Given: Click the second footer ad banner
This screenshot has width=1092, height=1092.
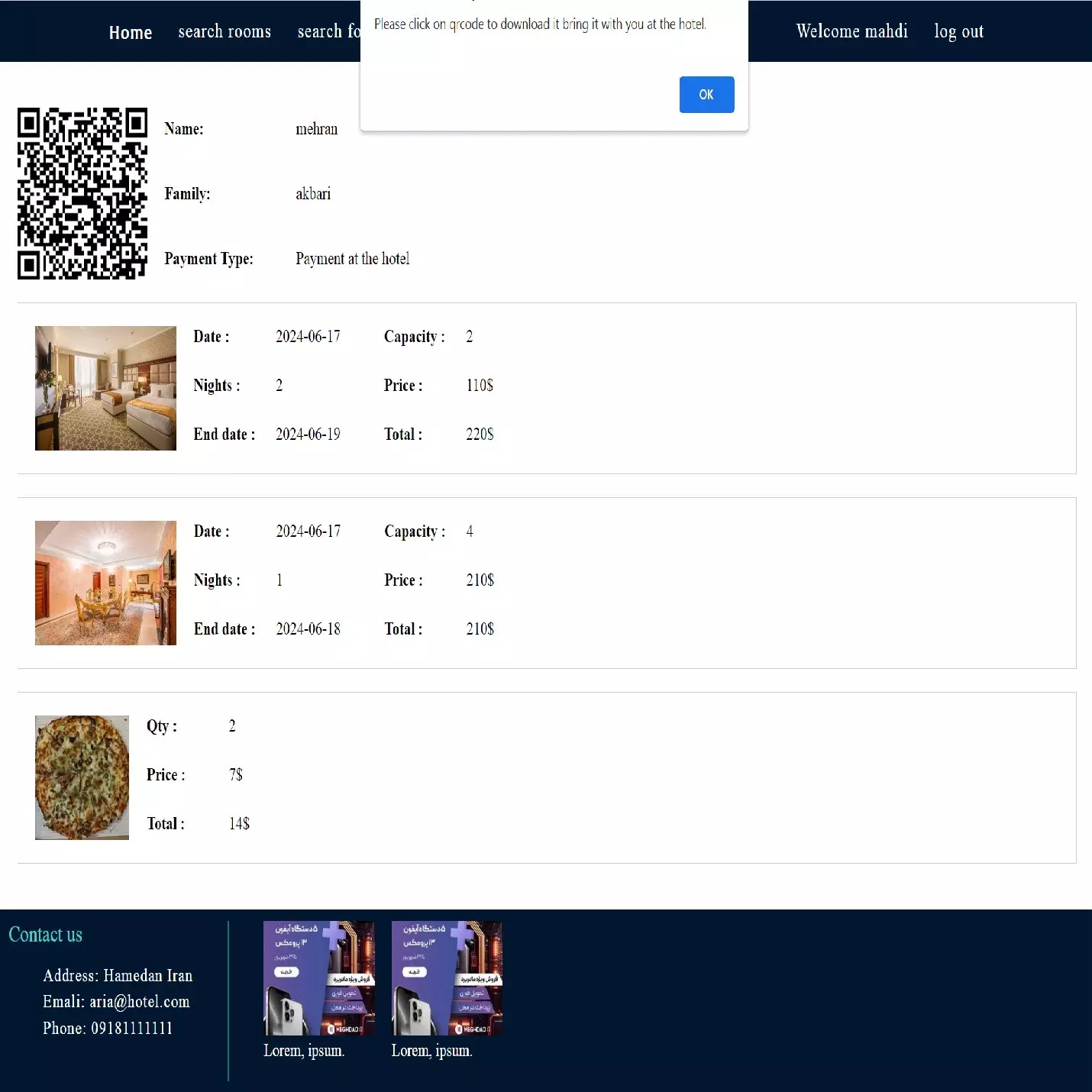Looking at the screenshot, I should click(447, 978).
